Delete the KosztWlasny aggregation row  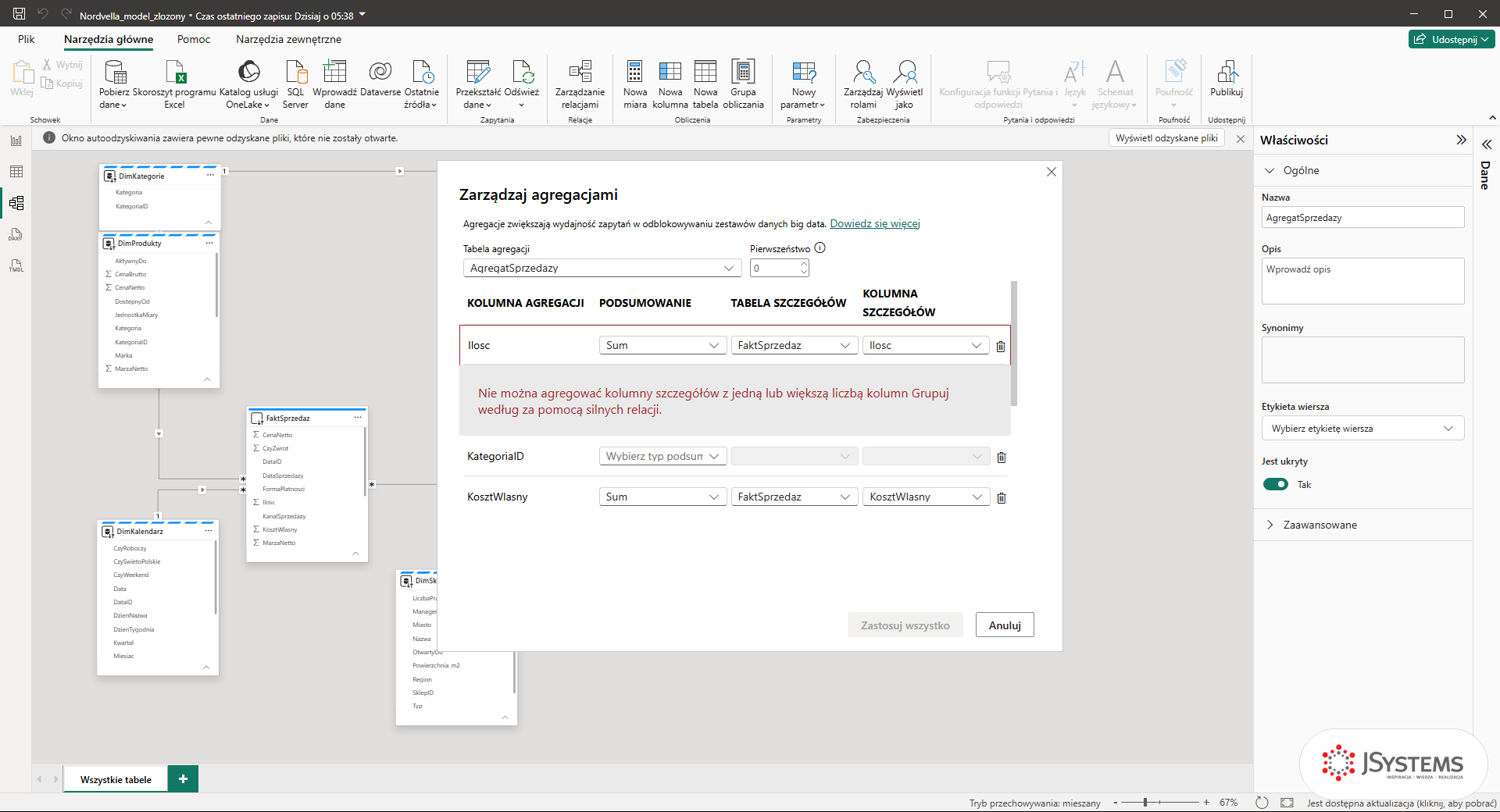tap(1002, 497)
